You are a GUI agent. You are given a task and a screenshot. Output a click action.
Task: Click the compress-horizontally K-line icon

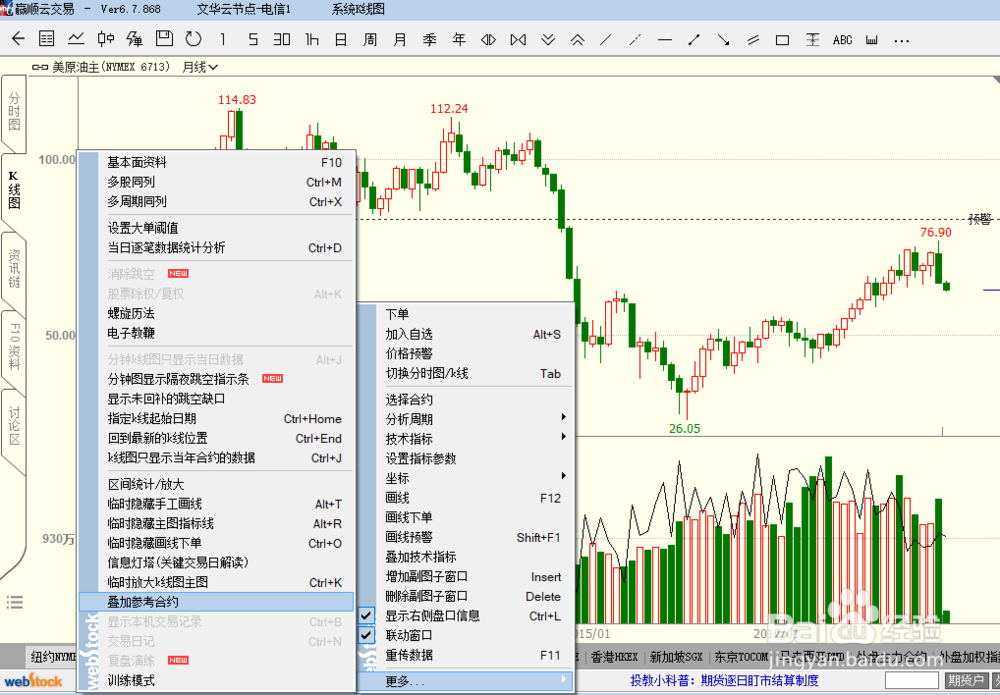click(x=518, y=40)
